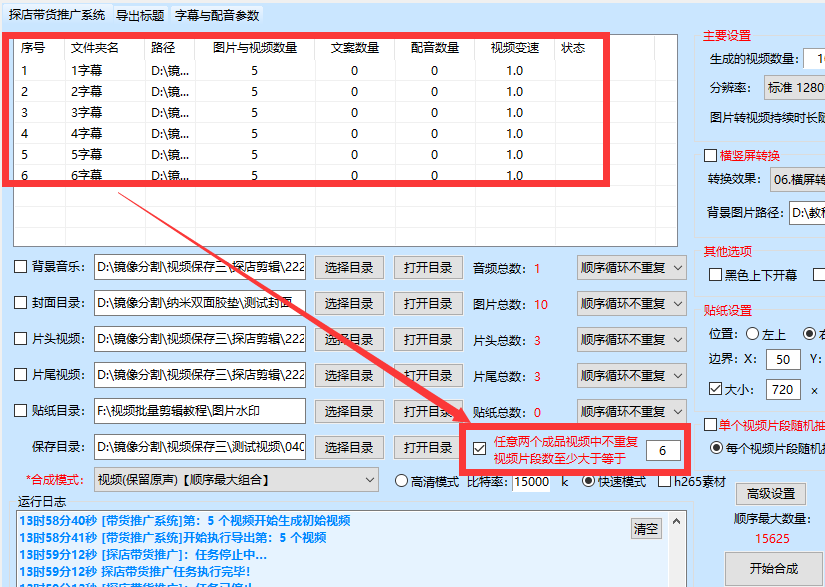Click 打开目录 for 片尾视频
Viewport: 825px width, 587px height.
pyautogui.click(x=428, y=376)
